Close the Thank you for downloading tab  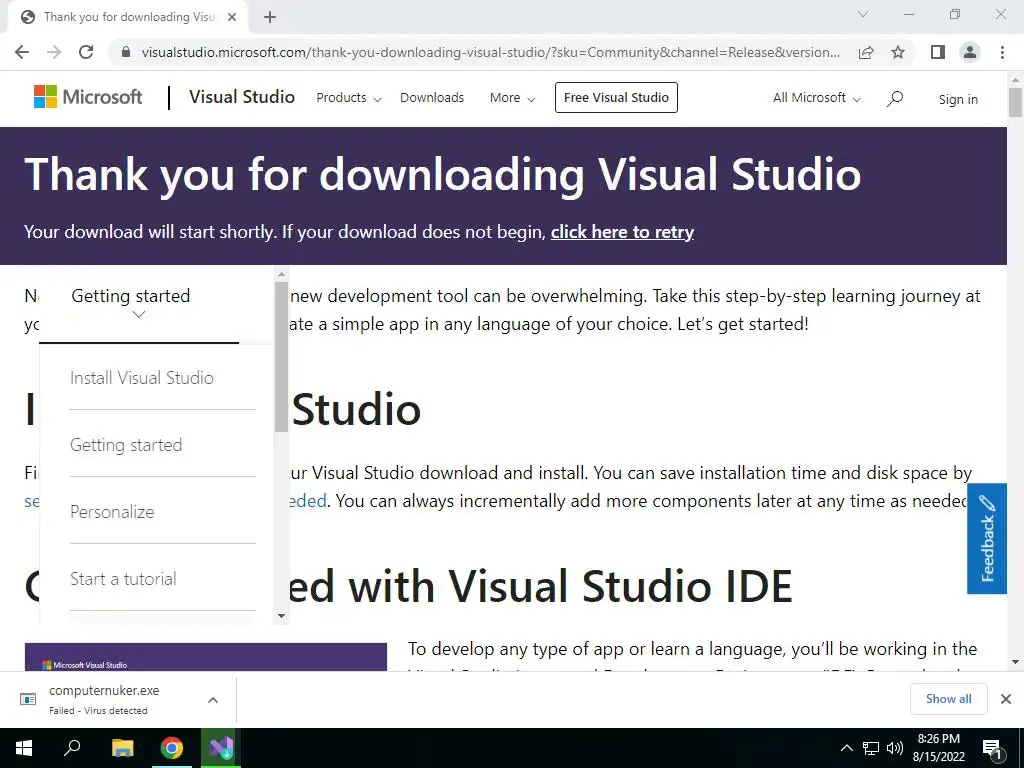(x=232, y=17)
